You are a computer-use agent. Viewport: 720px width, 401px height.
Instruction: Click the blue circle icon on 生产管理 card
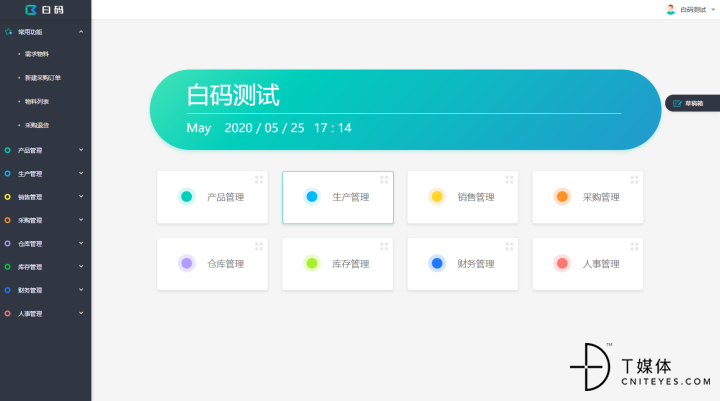(x=312, y=197)
